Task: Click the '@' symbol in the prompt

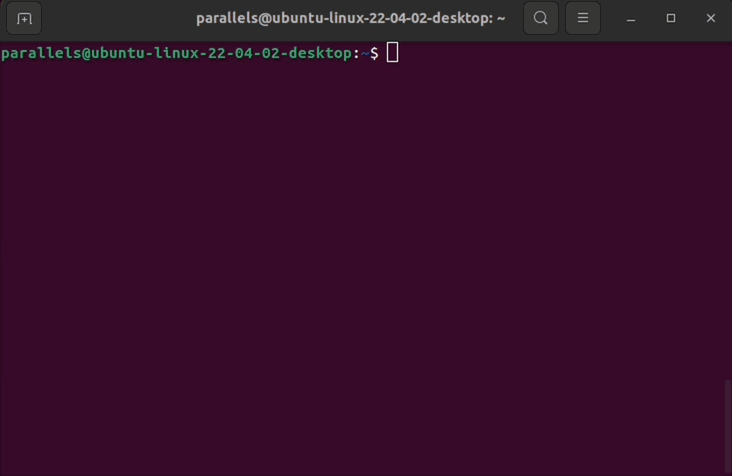Action: pyautogui.click(x=85, y=53)
